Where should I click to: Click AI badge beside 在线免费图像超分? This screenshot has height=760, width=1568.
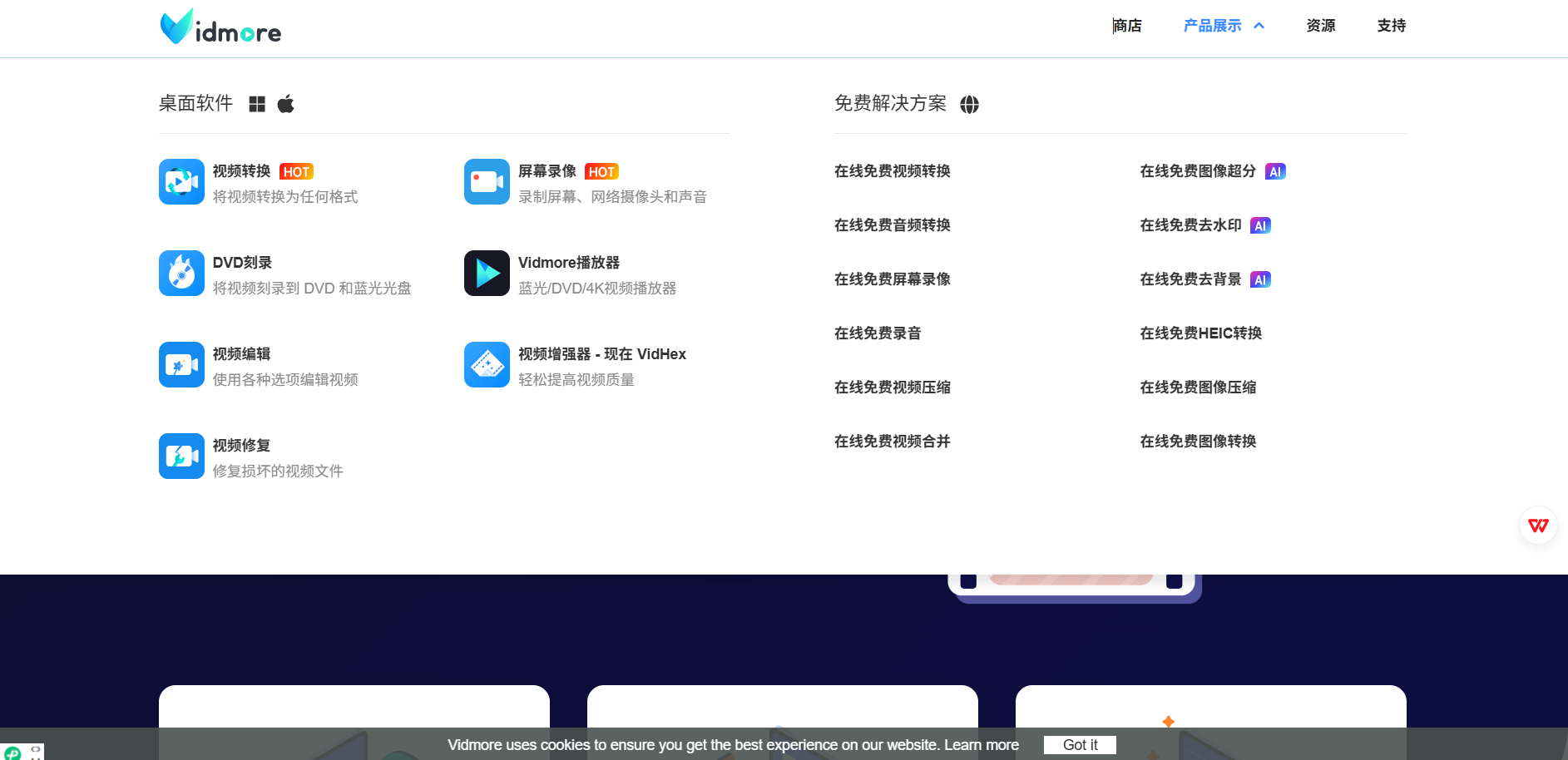pos(1275,171)
